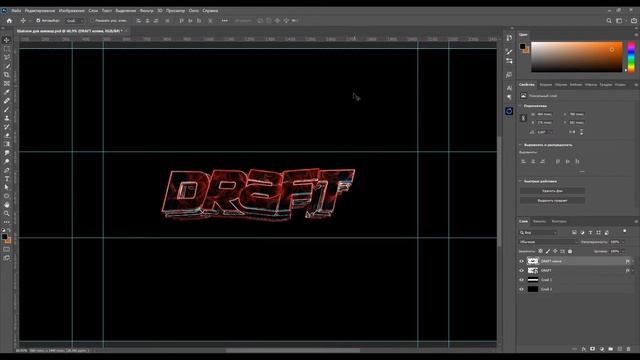Toggle Quick Mask mode in toolbox

(7, 249)
